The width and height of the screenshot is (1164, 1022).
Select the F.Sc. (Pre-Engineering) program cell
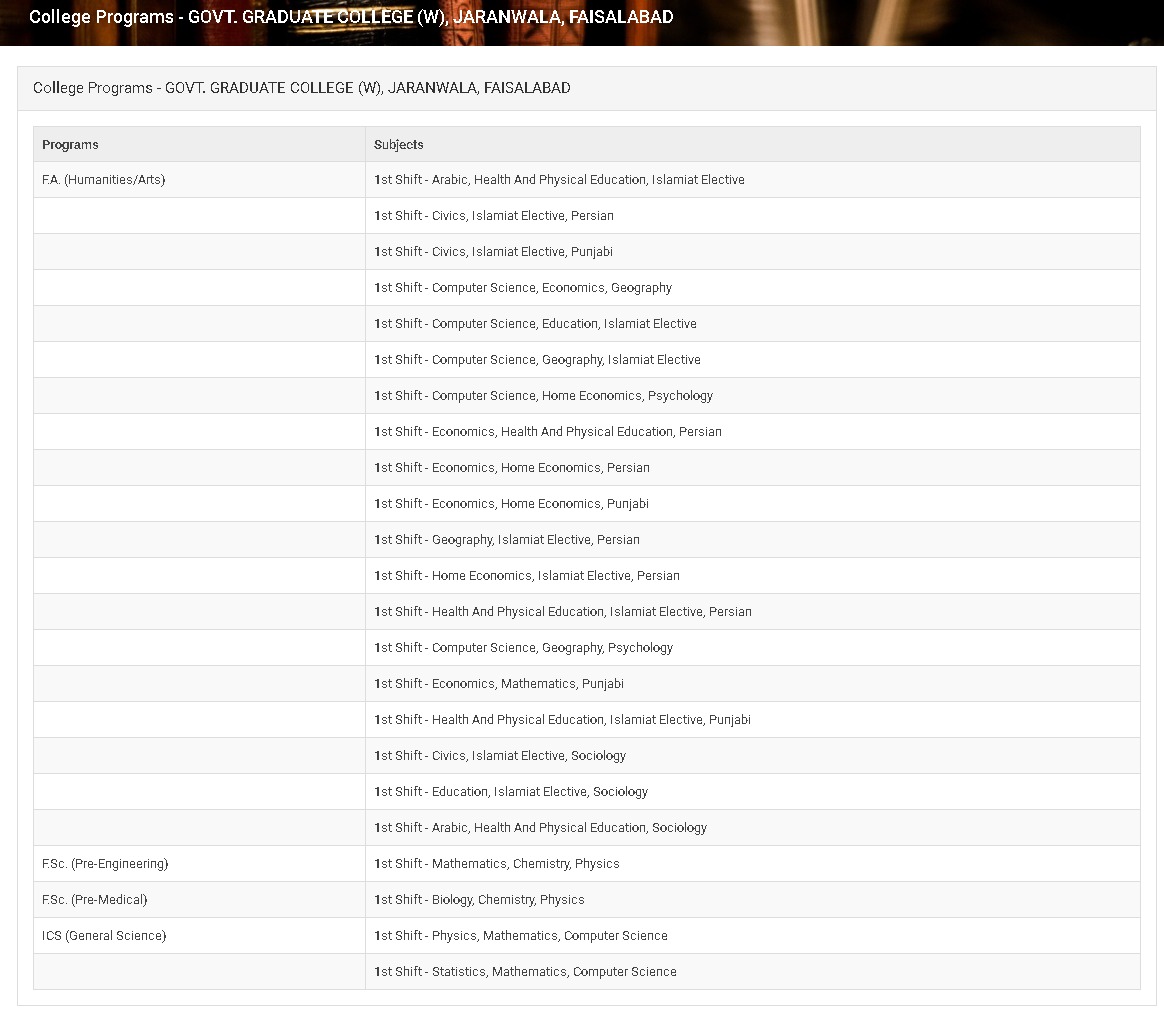click(105, 864)
